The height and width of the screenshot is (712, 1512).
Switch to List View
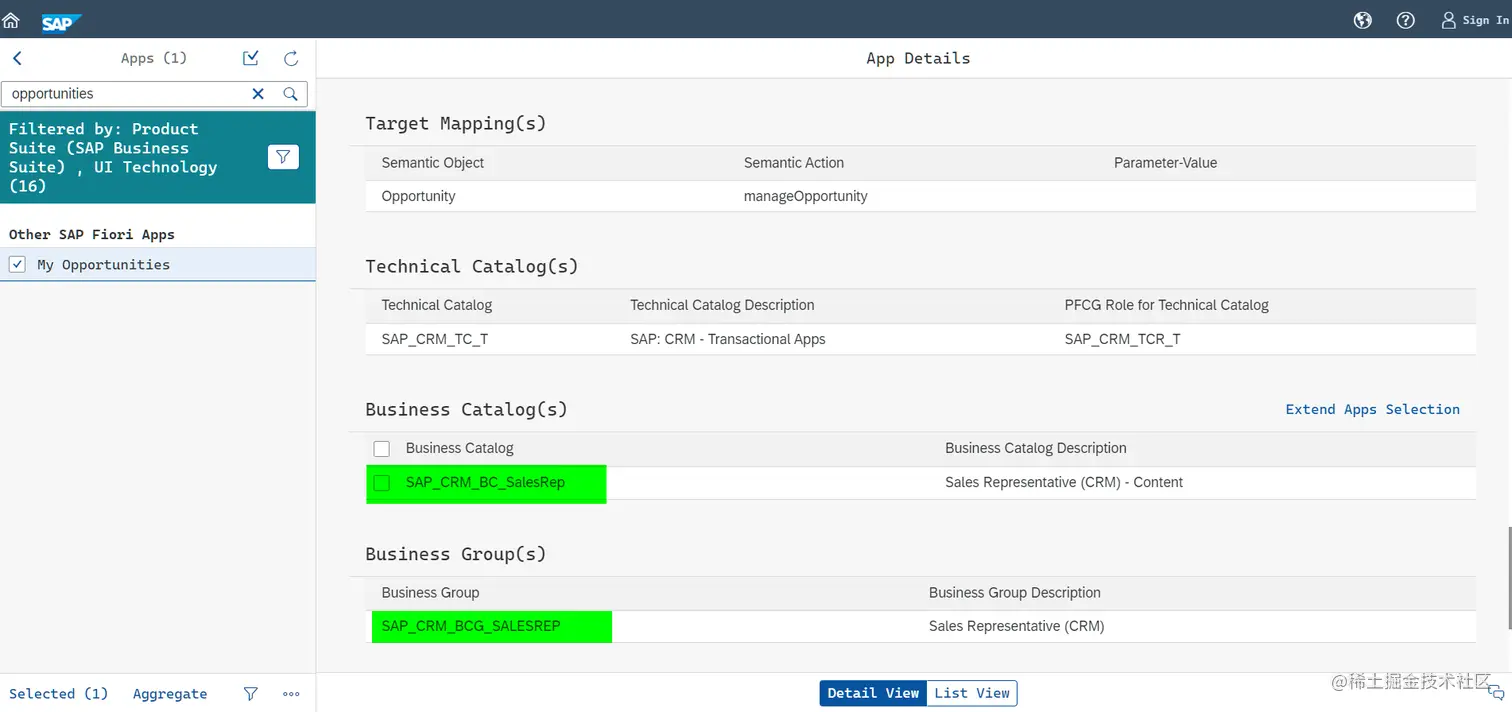(972, 693)
